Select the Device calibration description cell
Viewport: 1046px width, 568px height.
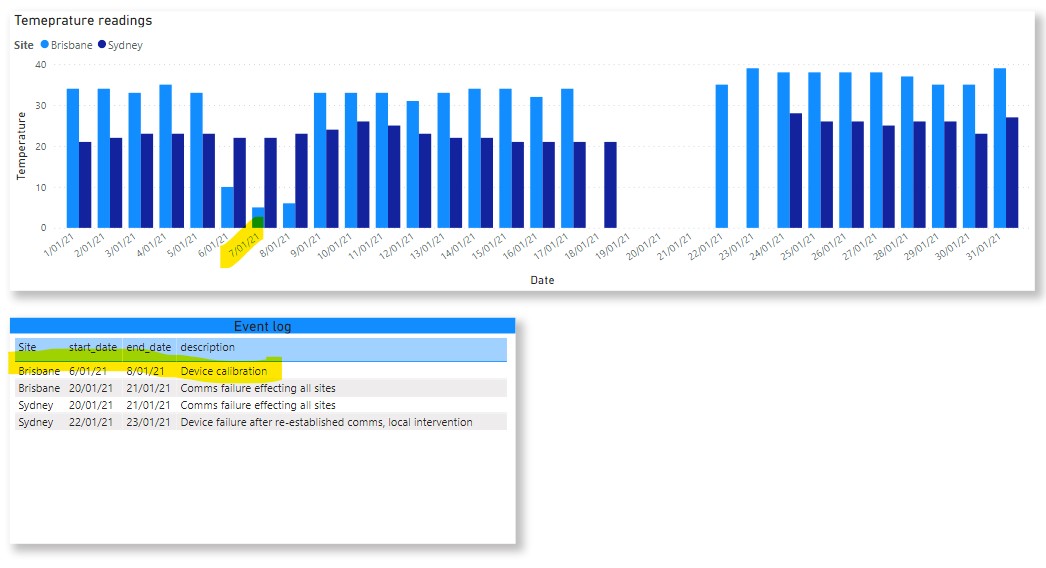[x=224, y=371]
